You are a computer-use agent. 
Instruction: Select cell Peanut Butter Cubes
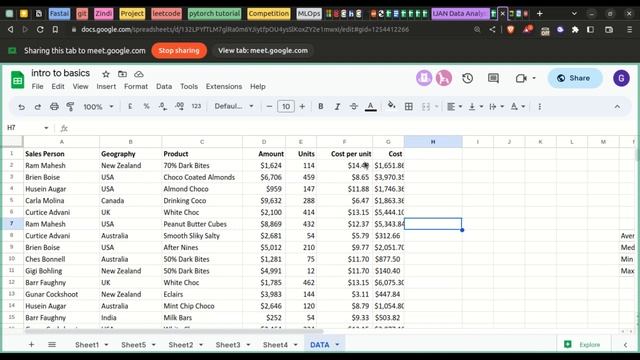point(202,224)
